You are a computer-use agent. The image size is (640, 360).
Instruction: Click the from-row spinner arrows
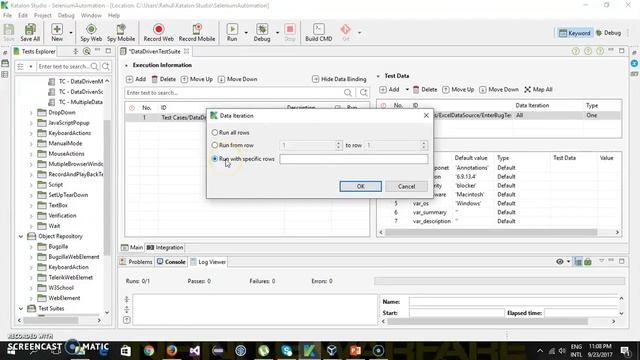click(338, 145)
